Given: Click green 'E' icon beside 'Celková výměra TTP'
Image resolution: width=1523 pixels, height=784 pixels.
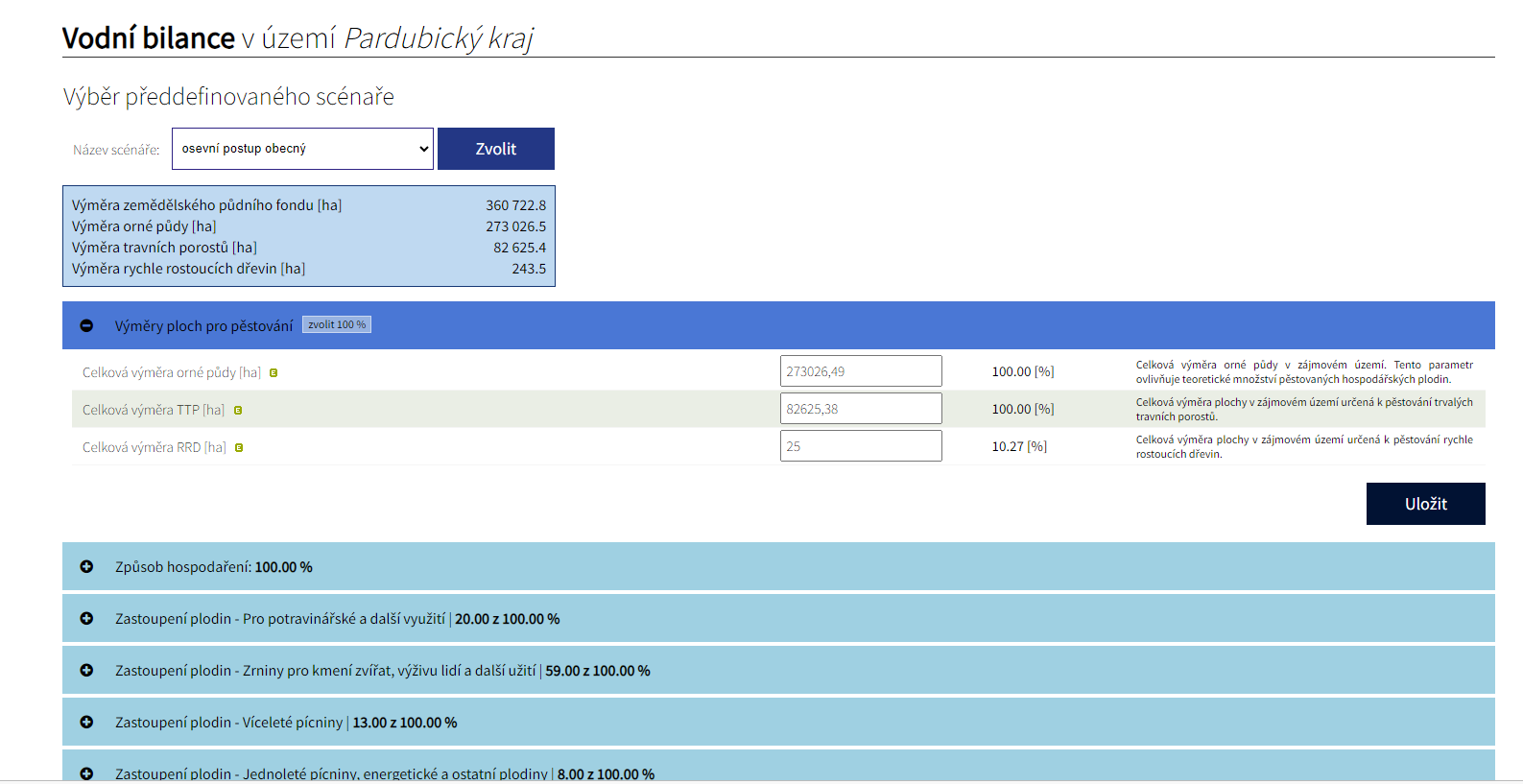Looking at the screenshot, I should point(238,411).
